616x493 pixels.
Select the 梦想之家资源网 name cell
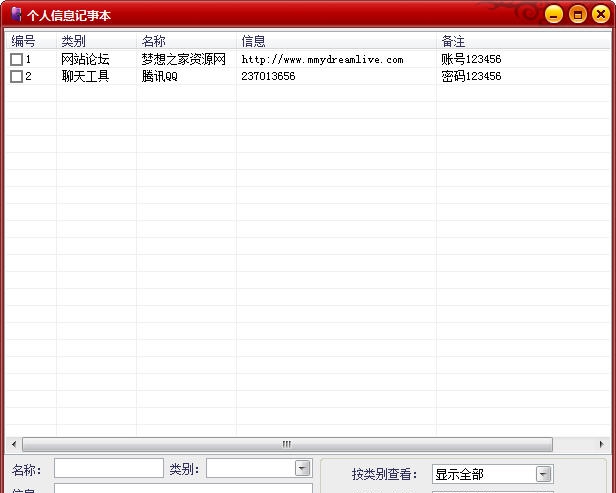point(183,59)
